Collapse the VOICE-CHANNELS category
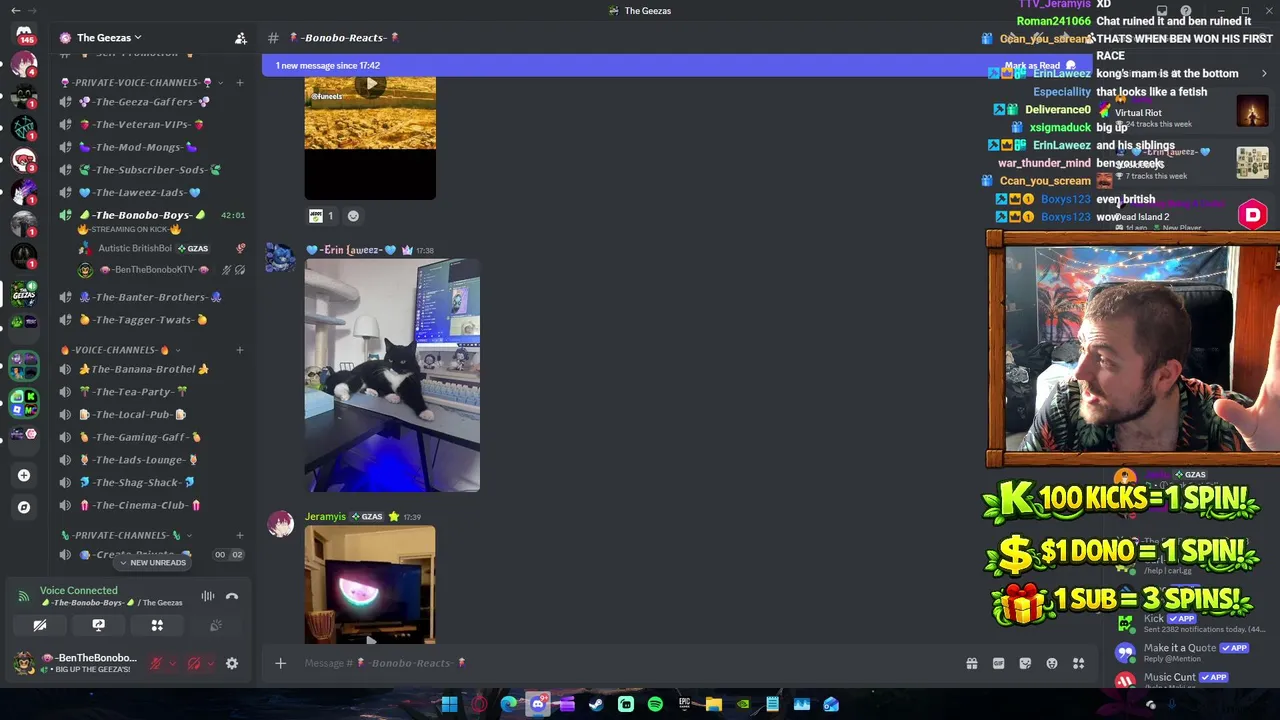Viewport: 1280px width, 720px height. (120, 350)
